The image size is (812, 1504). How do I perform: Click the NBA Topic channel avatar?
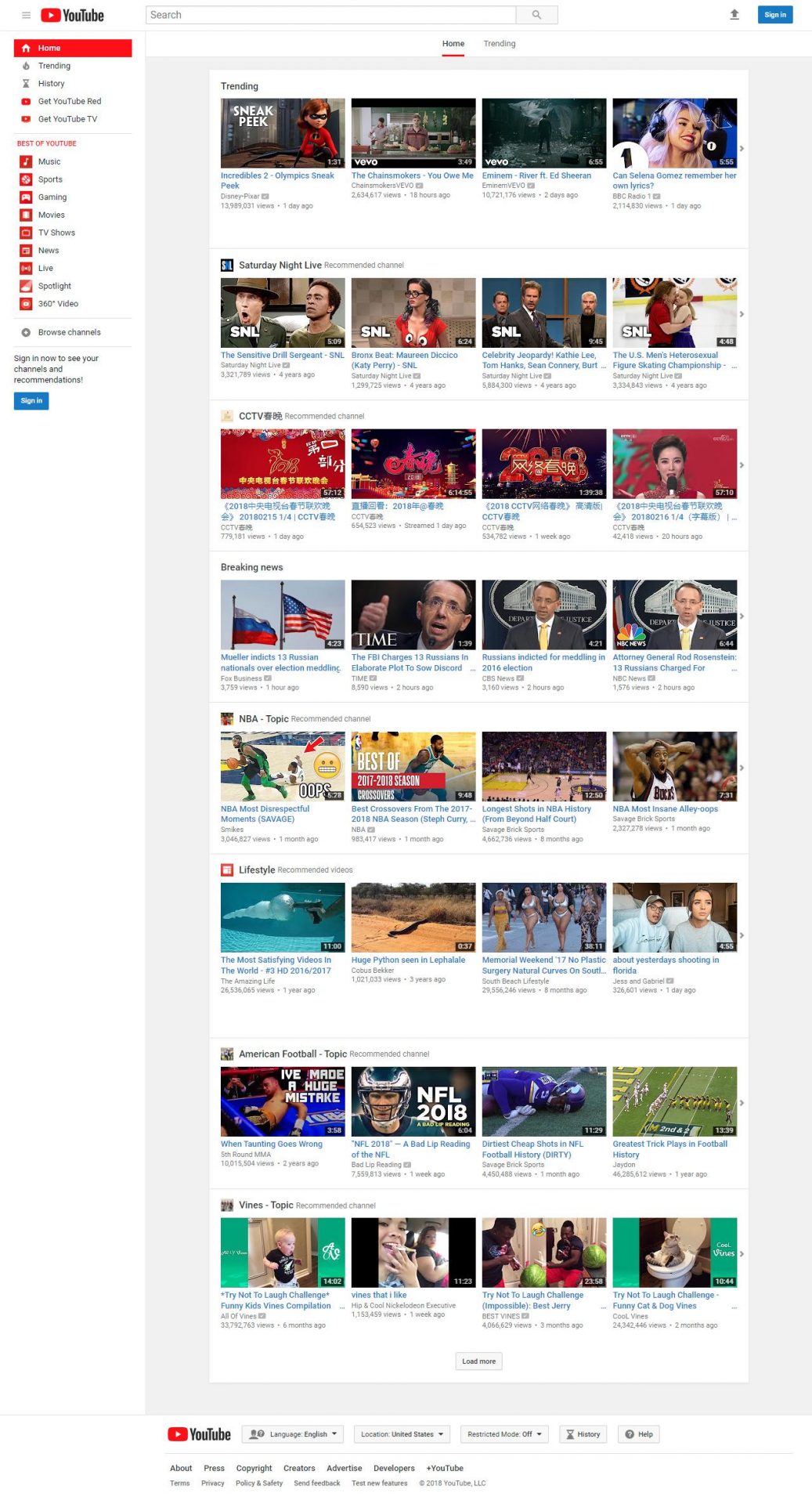pyautogui.click(x=227, y=718)
